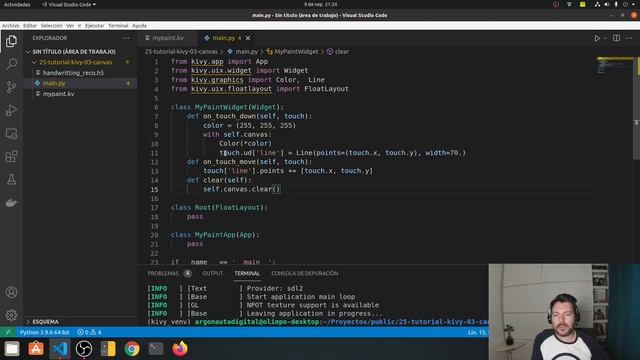The image size is (640, 360).
Task: Open the Search view icon
Action: pyautogui.click(x=11, y=64)
